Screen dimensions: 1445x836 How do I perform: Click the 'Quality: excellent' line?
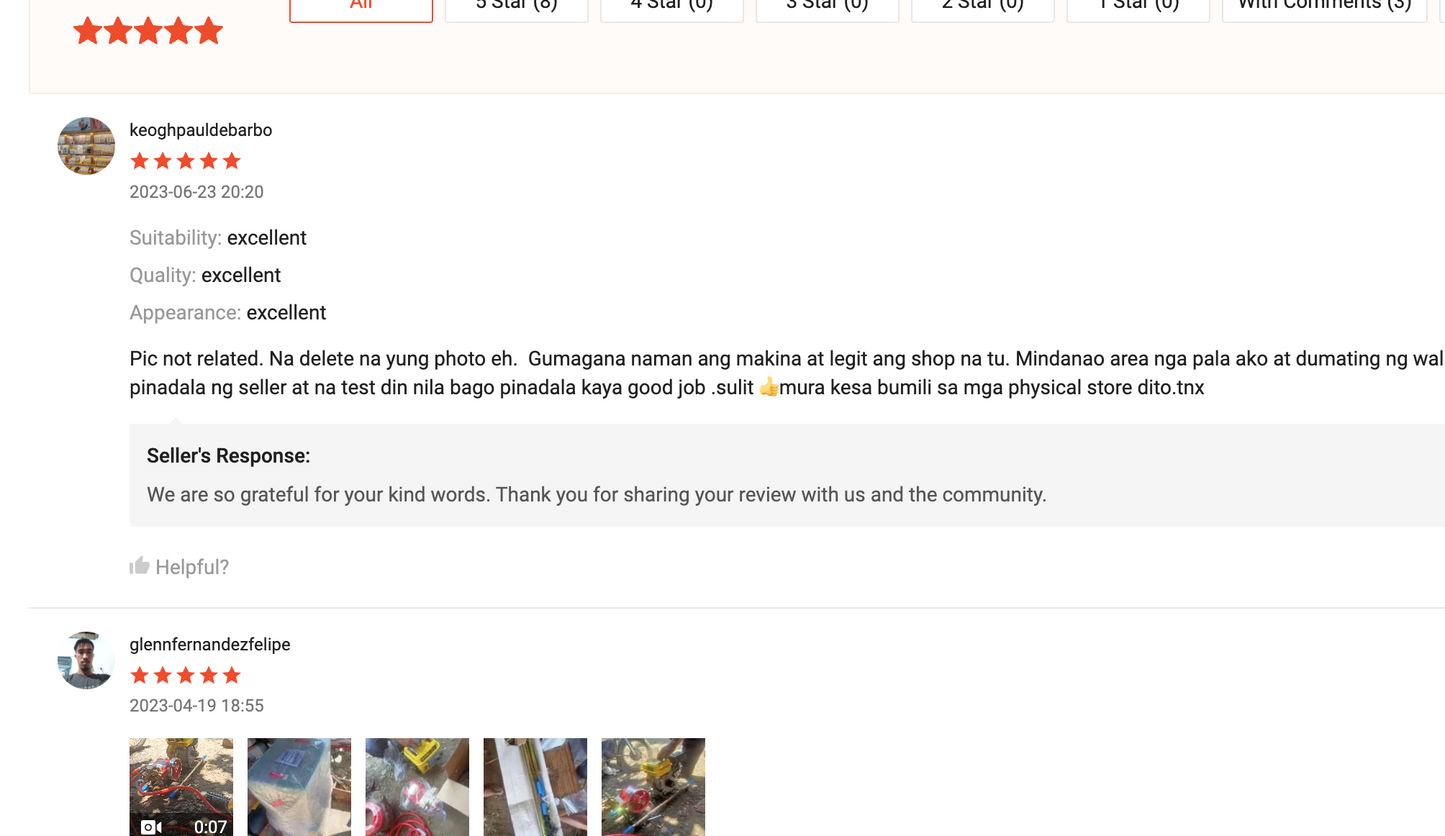click(205, 275)
